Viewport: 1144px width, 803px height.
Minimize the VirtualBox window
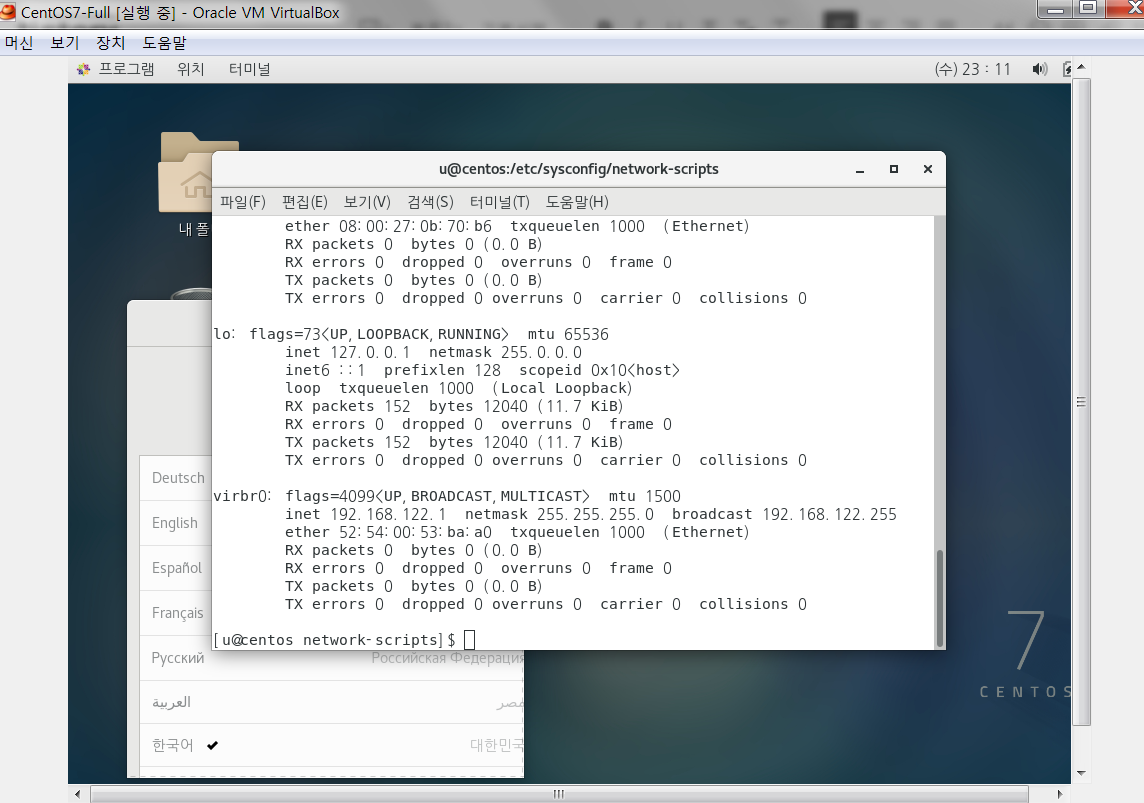tap(1055, 9)
